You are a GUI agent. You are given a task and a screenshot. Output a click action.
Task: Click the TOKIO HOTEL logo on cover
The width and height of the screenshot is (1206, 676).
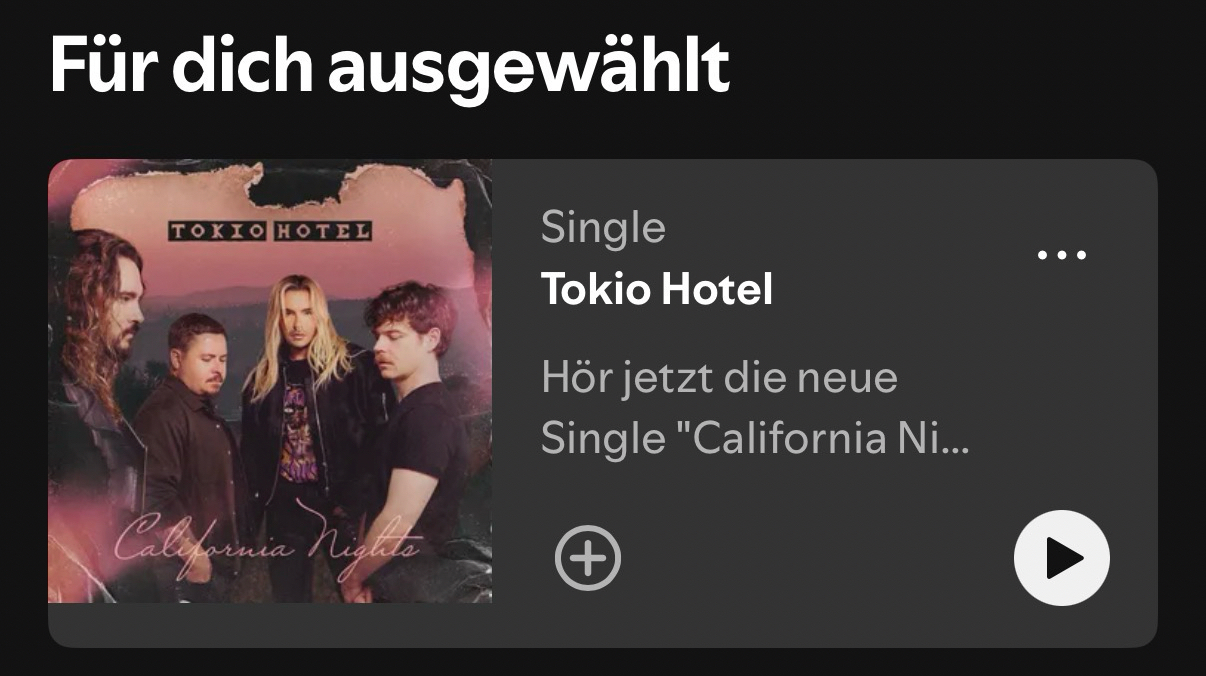pyautogui.click(x=270, y=232)
